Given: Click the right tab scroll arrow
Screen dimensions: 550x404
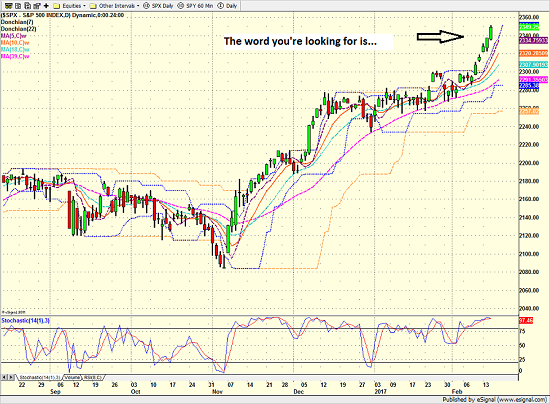Looking at the screenshot, I should pos(11,377).
